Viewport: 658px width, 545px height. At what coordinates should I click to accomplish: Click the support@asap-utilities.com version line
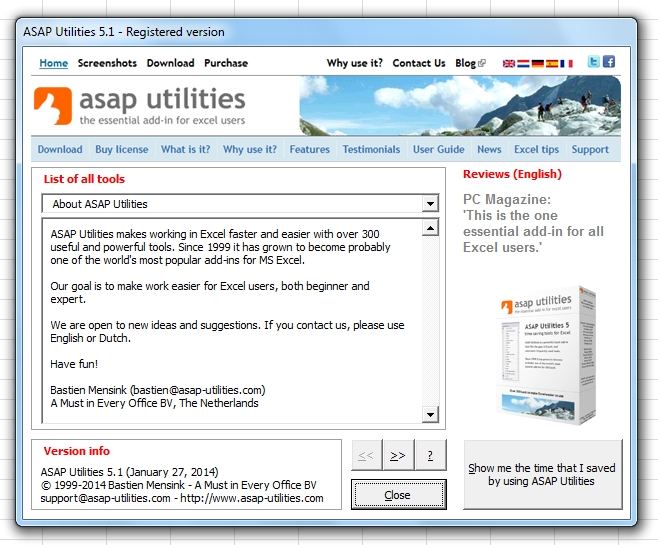coord(182,498)
